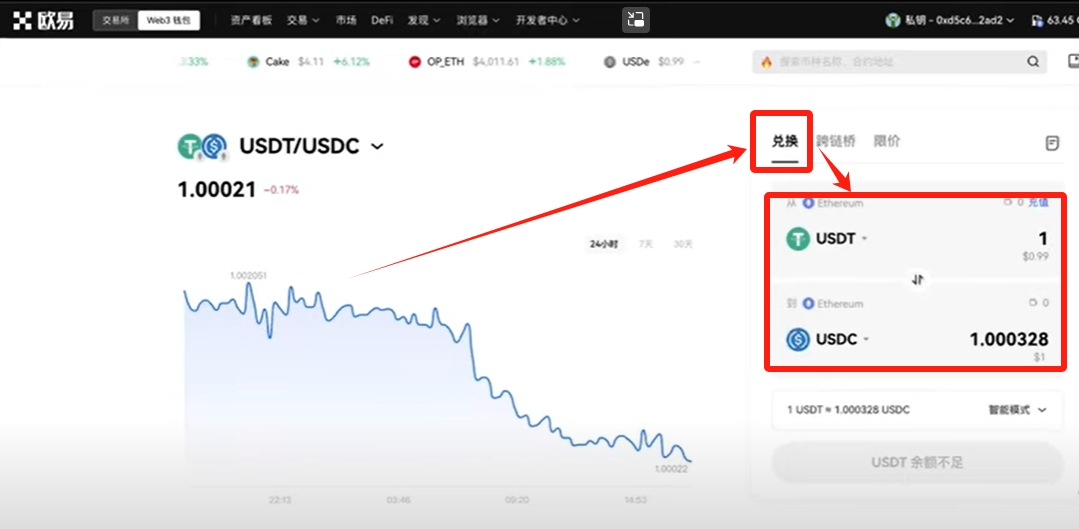Switch to 跨链桥 bridge tab
This screenshot has height=529, width=1079.
pyautogui.click(x=836, y=141)
